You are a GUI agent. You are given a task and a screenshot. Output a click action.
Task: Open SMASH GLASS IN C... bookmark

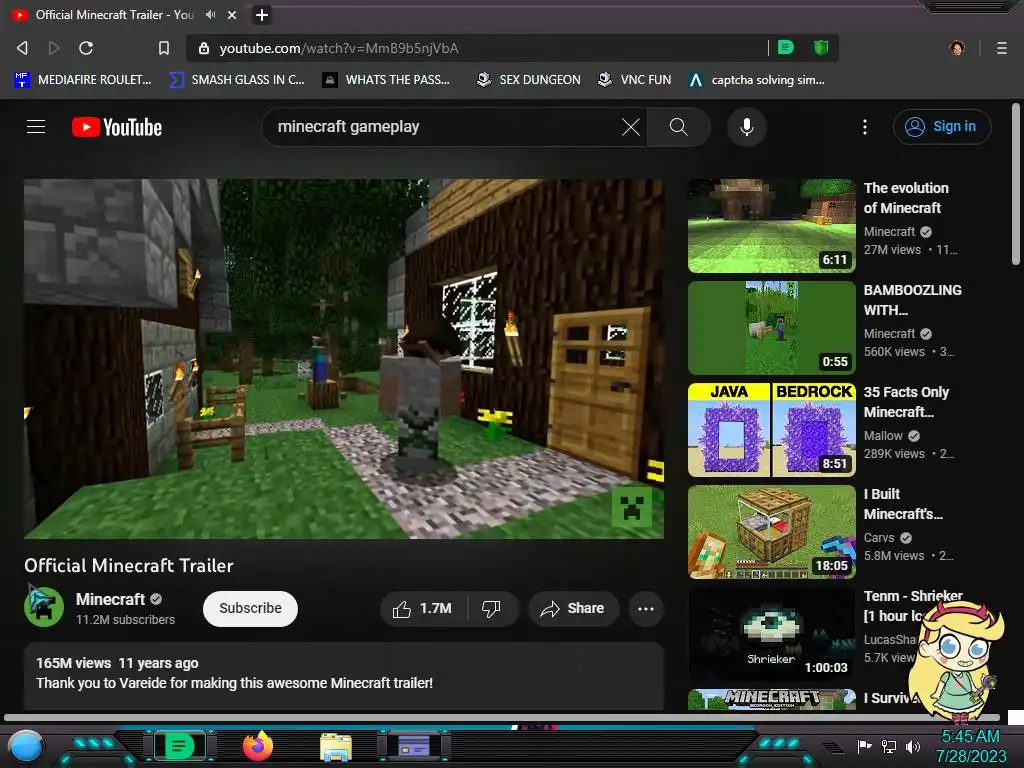236,80
